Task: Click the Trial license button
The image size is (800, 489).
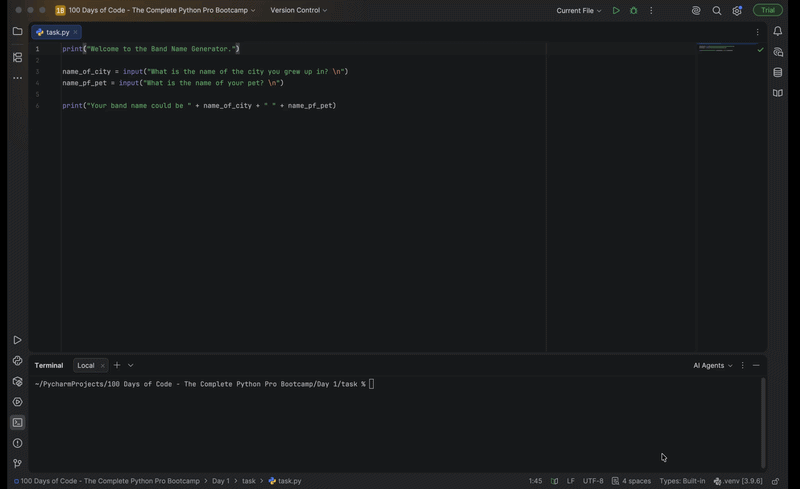Action: (x=768, y=10)
